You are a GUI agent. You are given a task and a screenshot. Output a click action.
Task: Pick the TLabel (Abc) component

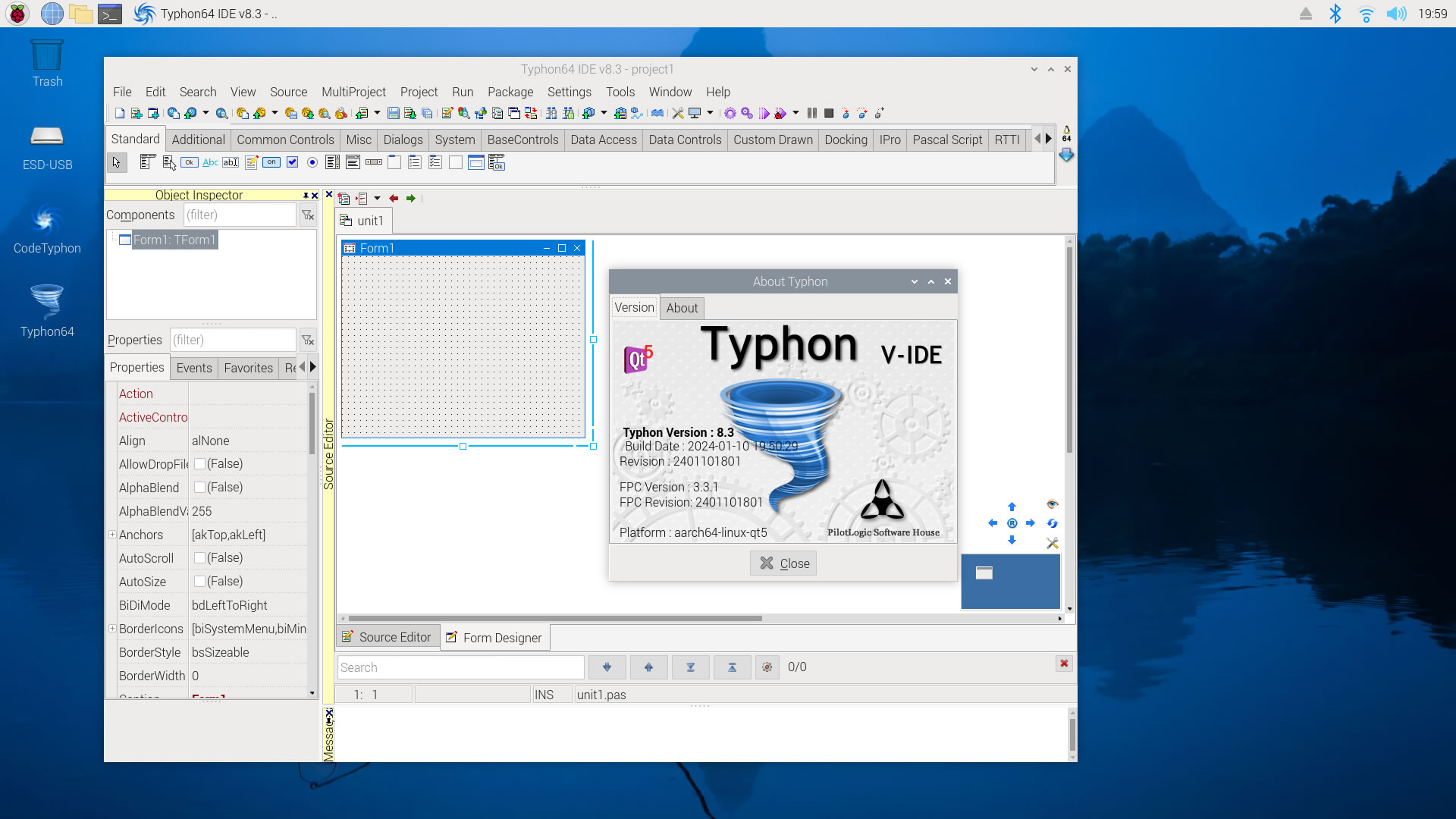(x=210, y=162)
